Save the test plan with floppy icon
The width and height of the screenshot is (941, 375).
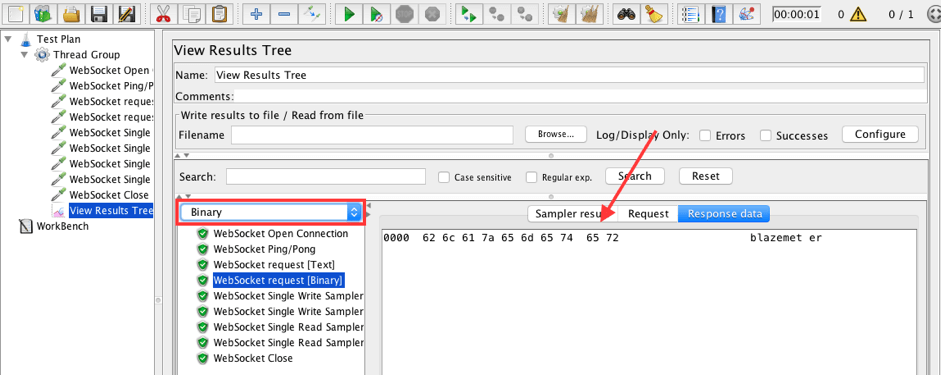[100, 13]
